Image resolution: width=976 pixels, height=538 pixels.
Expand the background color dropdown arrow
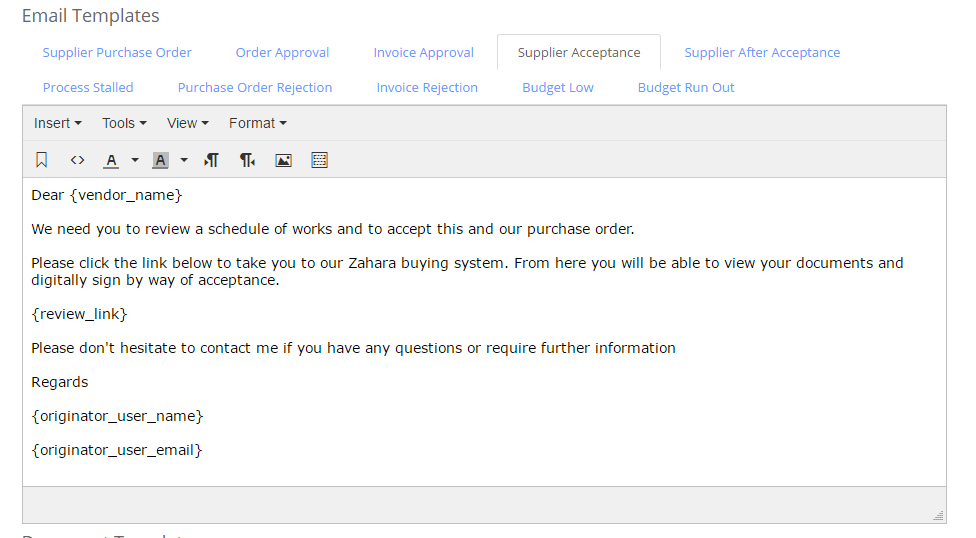tap(184, 160)
